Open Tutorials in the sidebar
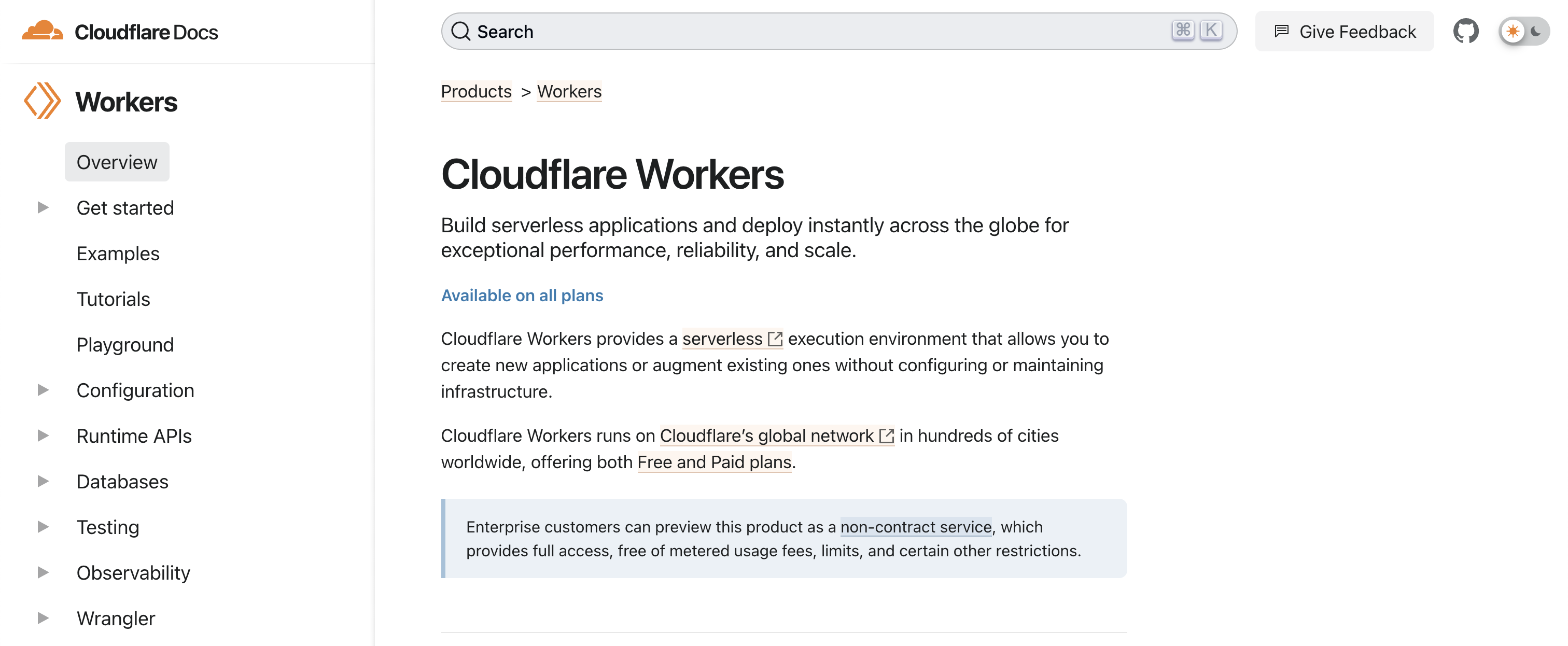This screenshot has height=646, width=1568. 113,299
